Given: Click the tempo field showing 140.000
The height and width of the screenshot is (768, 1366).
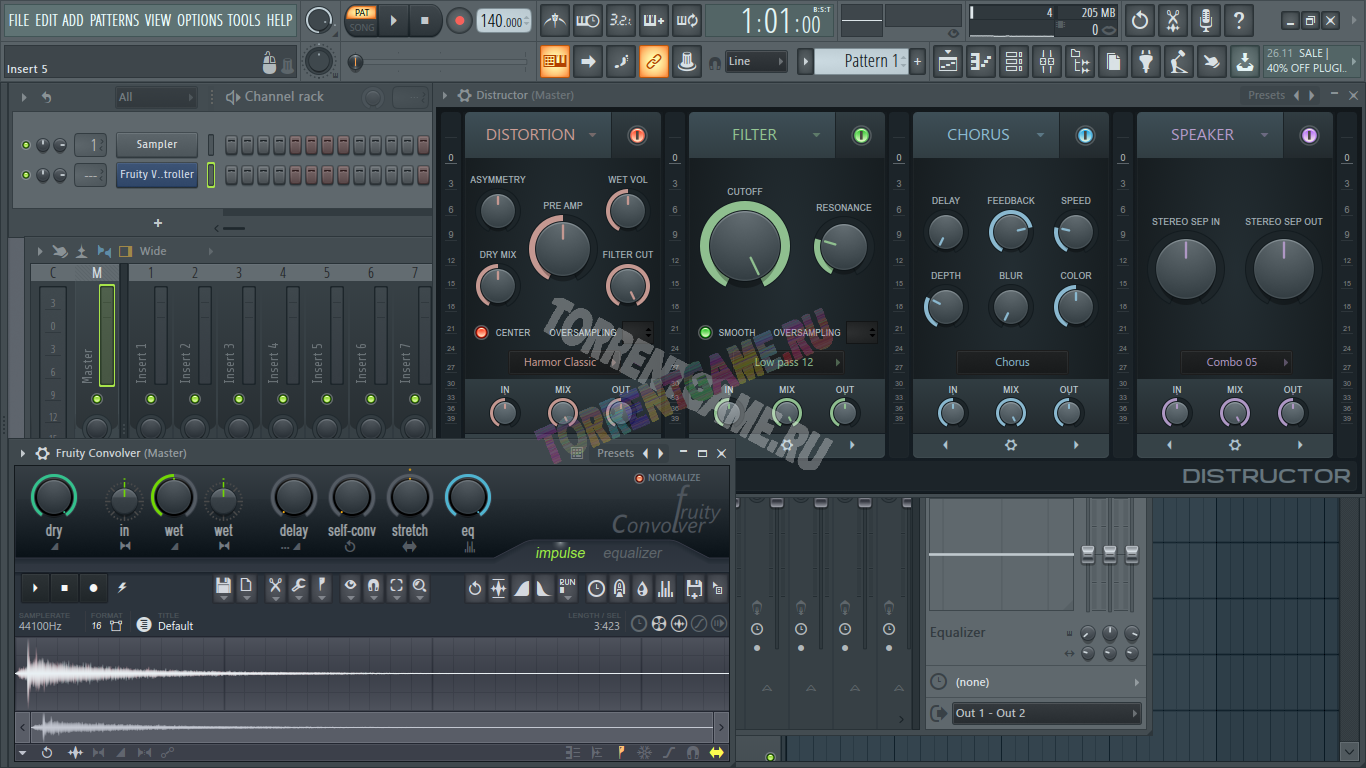Looking at the screenshot, I should tap(502, 21).
